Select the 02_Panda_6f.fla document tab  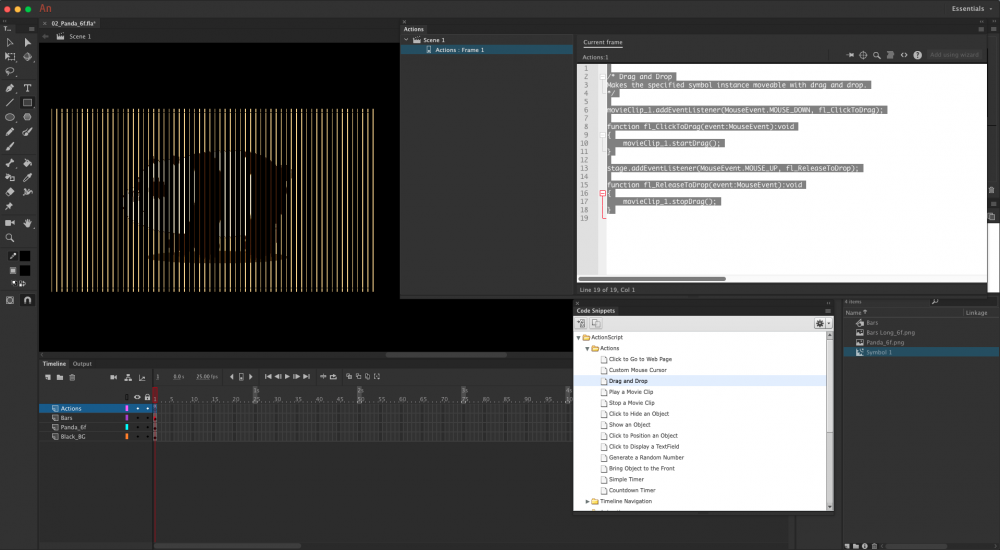click(73, 24)
